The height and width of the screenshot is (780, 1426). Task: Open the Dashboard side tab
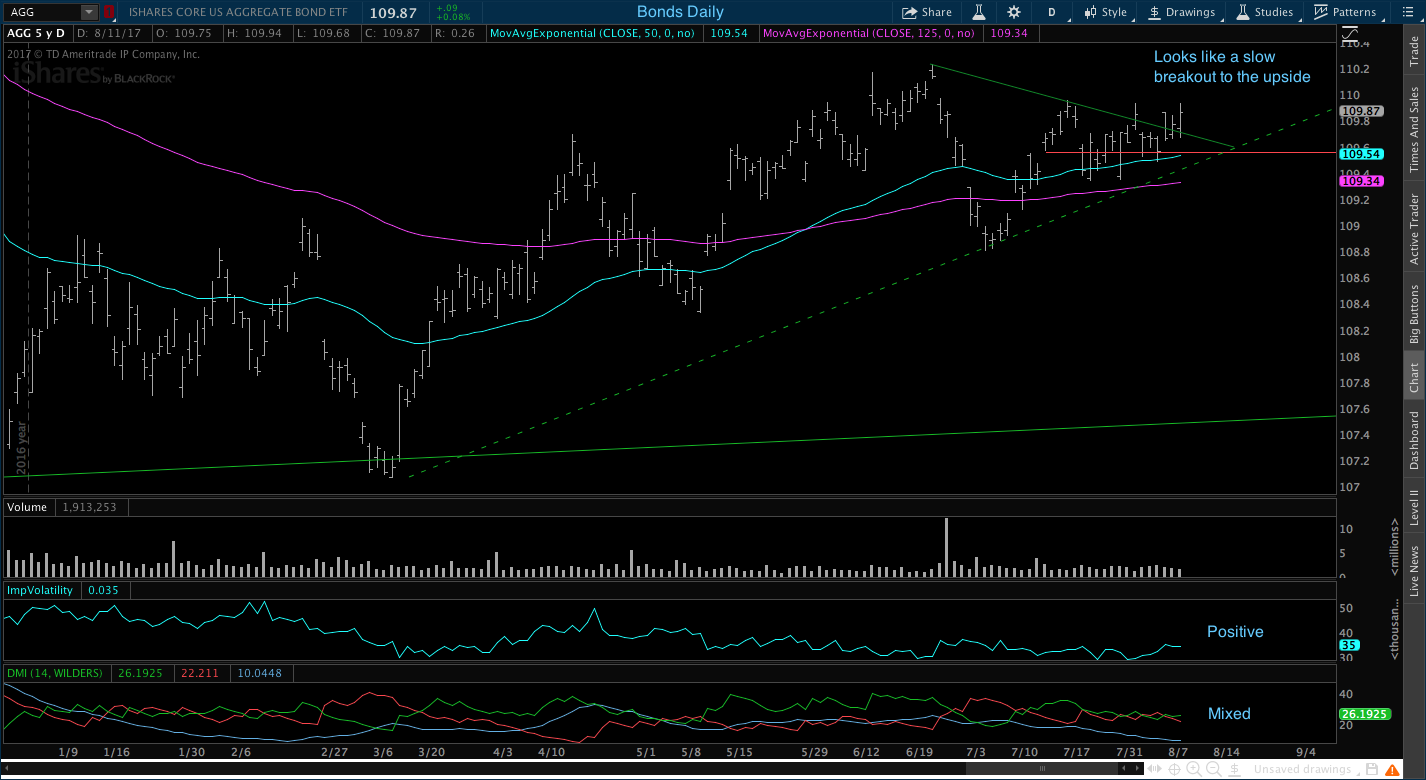click(1414, 440)
